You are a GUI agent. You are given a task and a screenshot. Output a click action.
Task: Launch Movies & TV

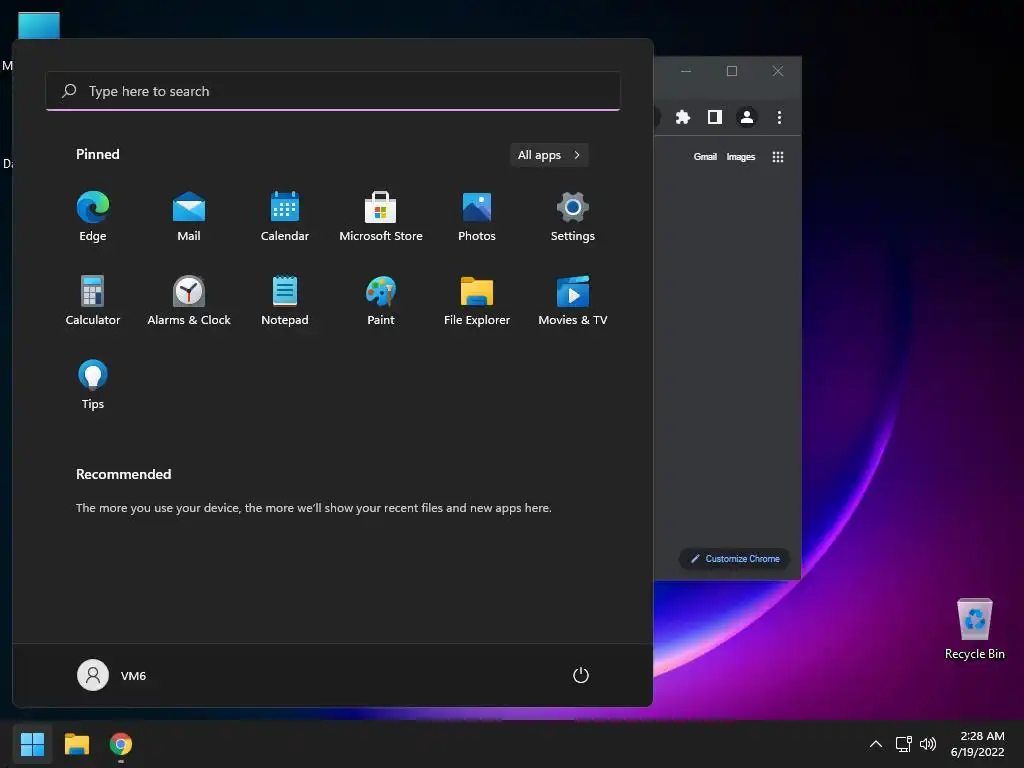[x=573, y=301]
